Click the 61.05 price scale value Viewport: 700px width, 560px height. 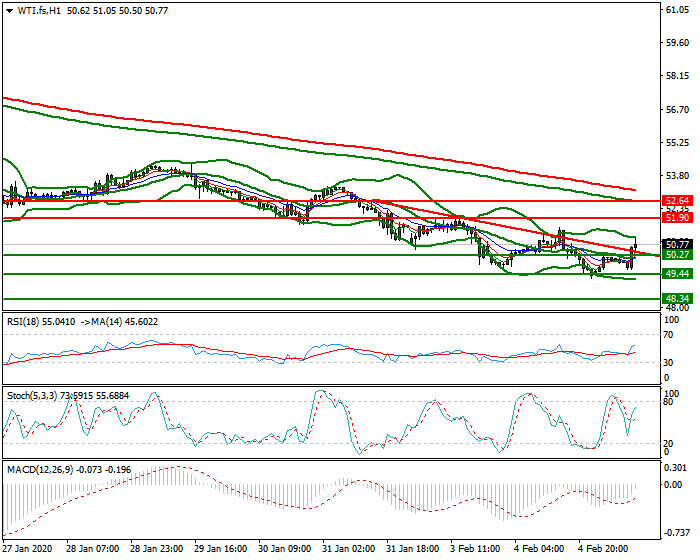677,10
